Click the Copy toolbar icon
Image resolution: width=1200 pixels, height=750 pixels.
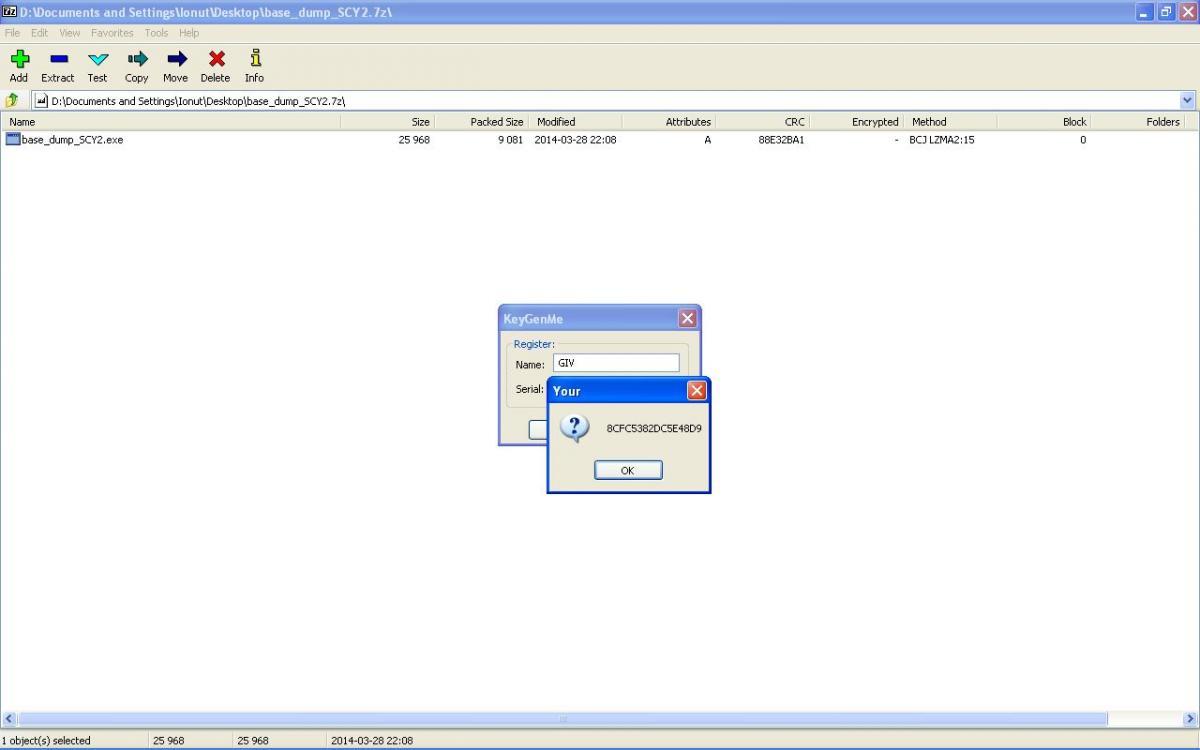[137, 59]
